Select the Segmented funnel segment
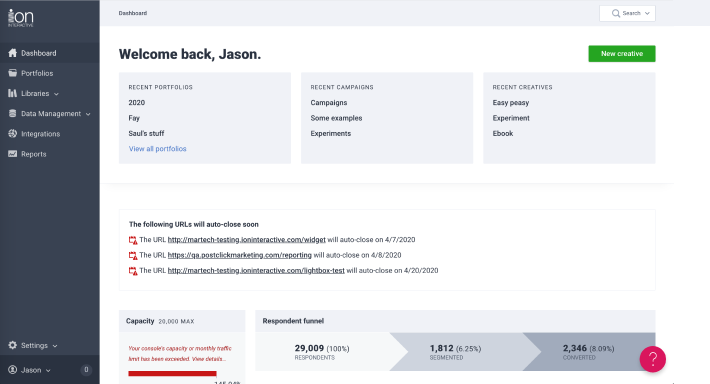 pos(456,352)
